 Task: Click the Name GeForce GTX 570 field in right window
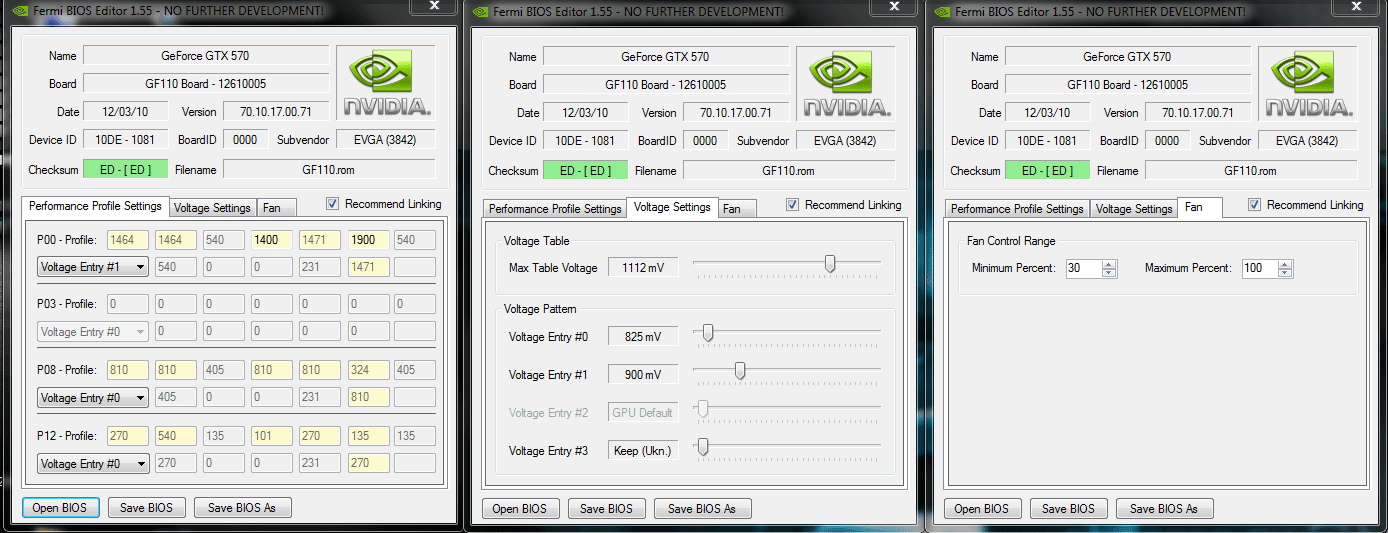pyautogui.click(x=1128, y=57)
